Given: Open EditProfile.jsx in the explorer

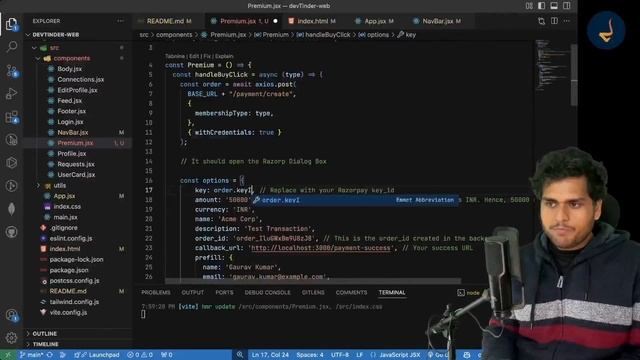Looking at the screenshot, I should (77, 90).
